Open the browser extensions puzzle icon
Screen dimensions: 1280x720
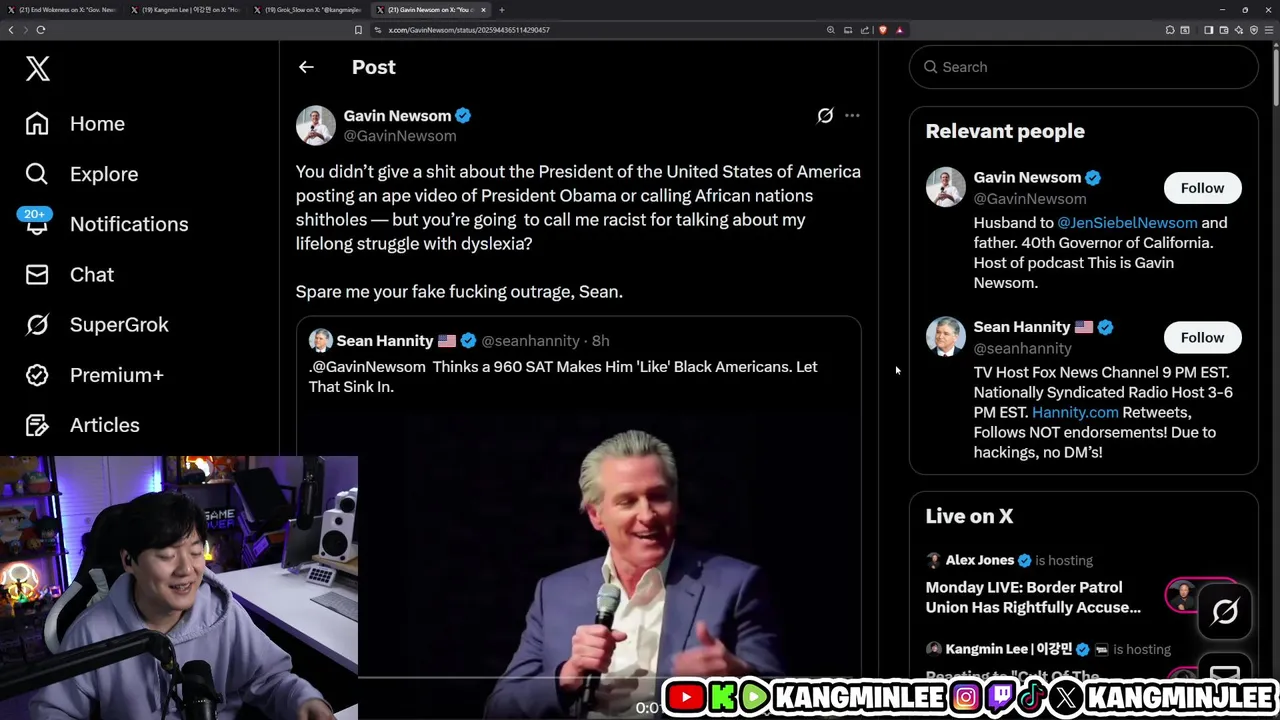(x=1170, y=30)
